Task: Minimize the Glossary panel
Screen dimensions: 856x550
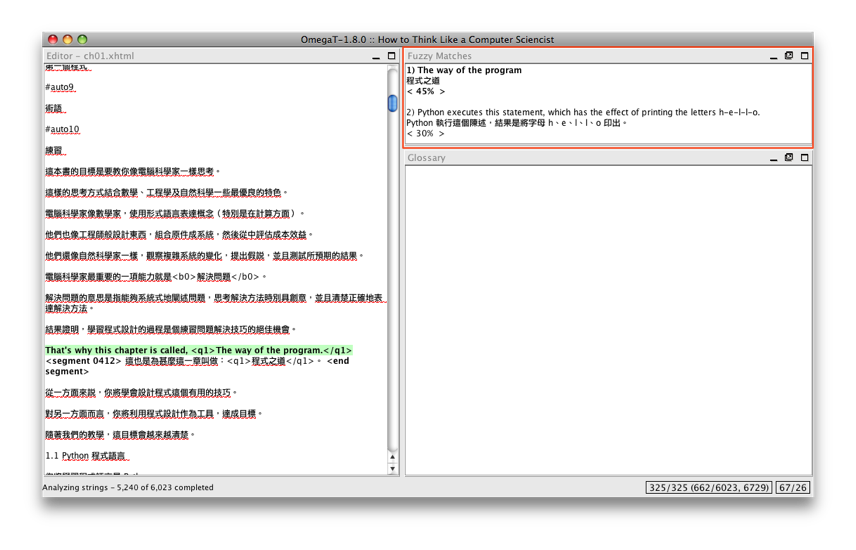Action: click(x=773, y=158)
